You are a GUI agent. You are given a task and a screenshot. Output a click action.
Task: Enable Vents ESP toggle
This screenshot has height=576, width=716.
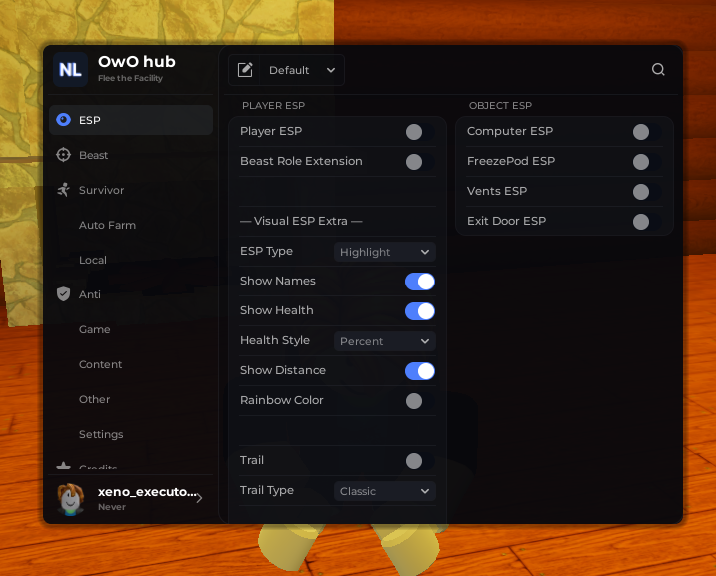647,192
